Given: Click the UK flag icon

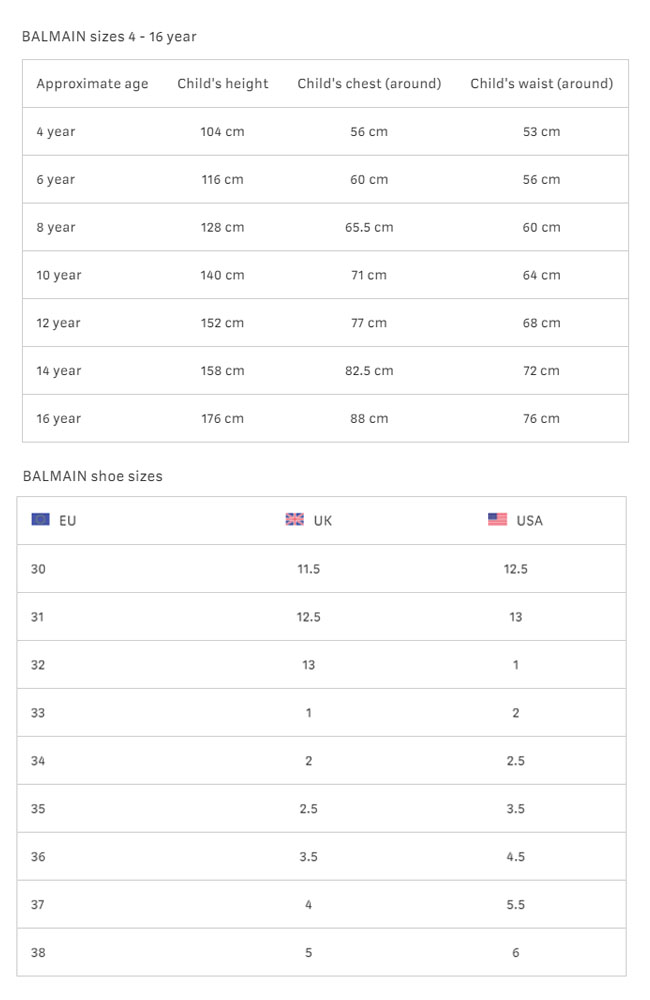Looking at the screenshot, I should [x=294, y=520].
